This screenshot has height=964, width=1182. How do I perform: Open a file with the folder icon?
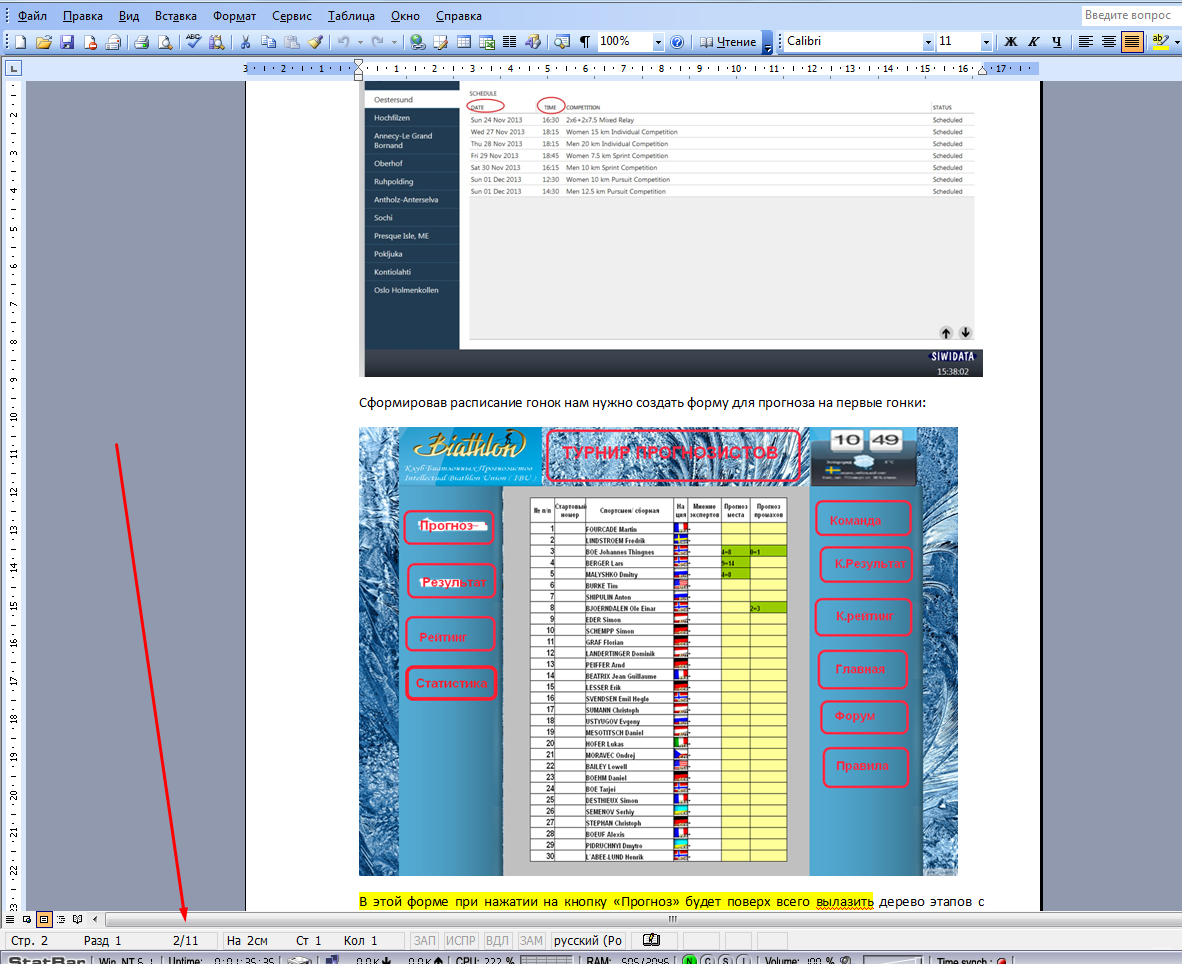[44, 42]
